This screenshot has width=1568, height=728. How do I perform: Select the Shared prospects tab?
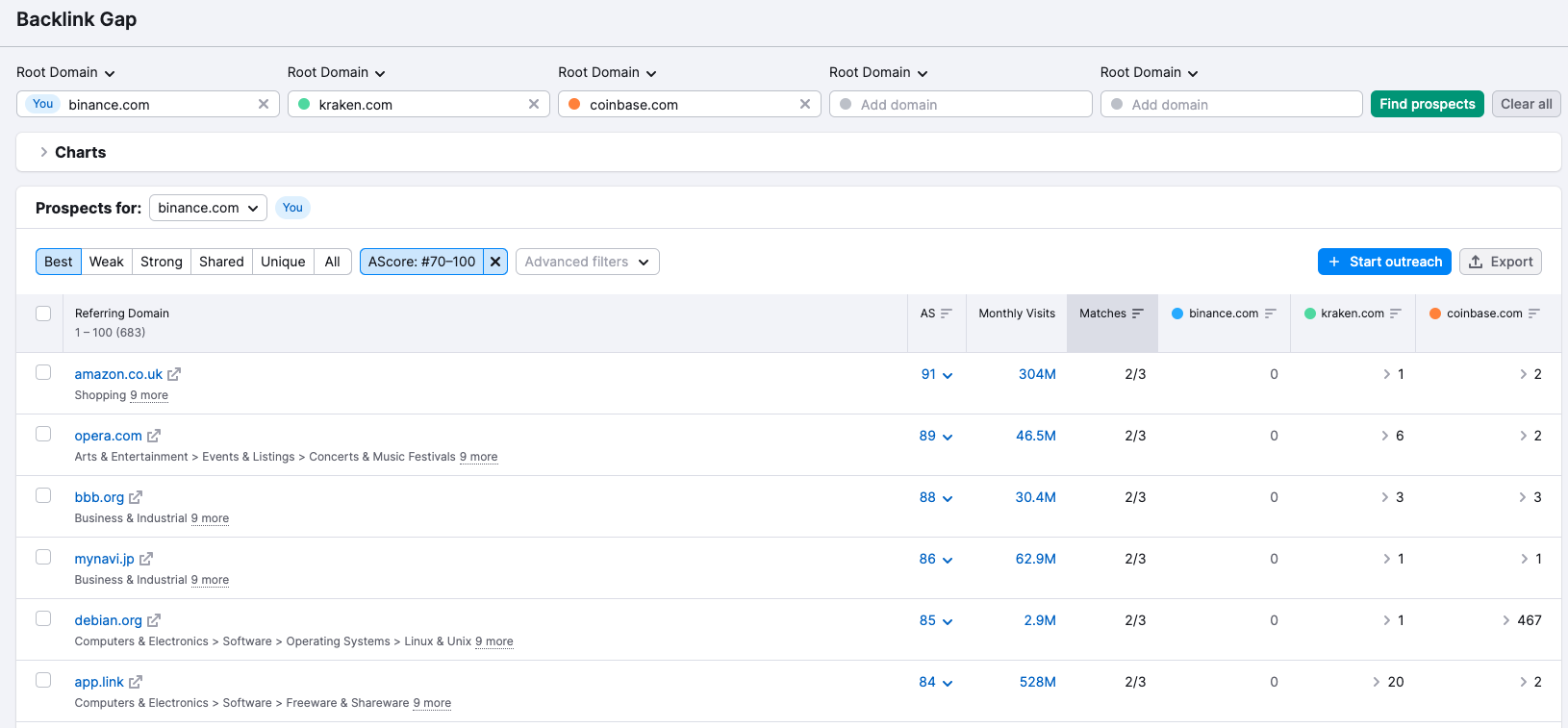click(221, 262)
